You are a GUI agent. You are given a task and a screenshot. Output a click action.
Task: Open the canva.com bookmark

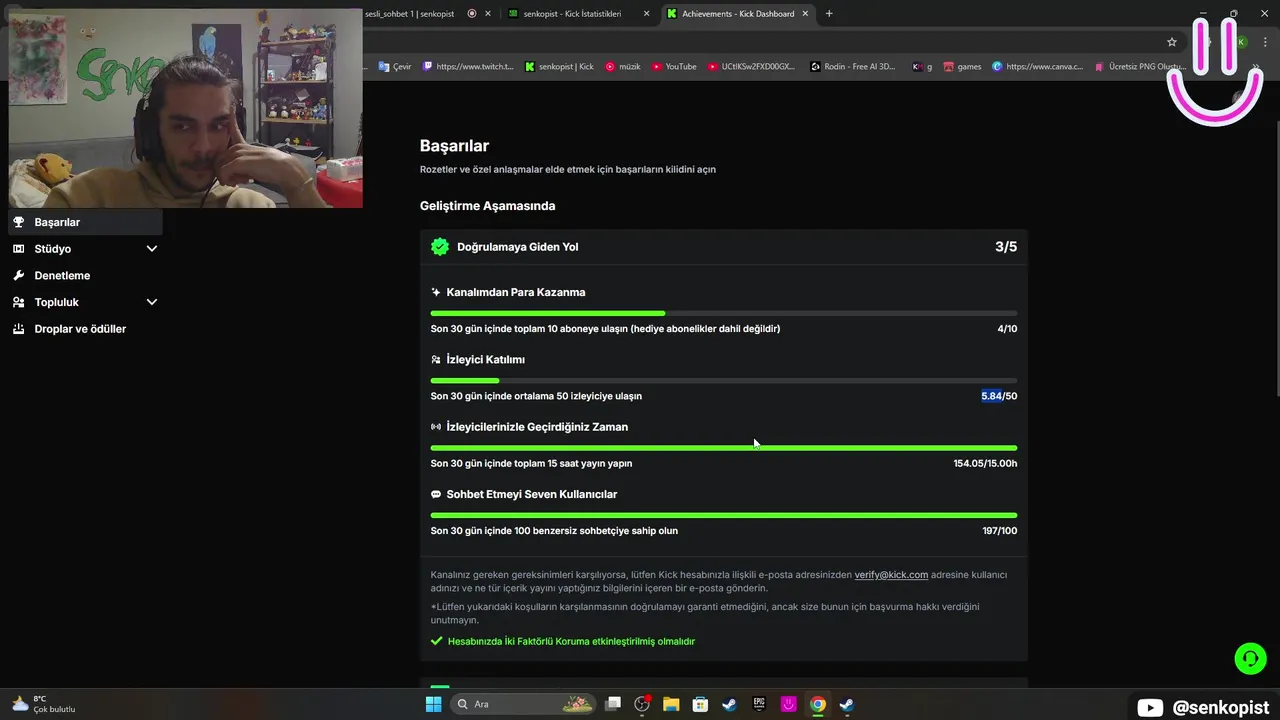1037,67
